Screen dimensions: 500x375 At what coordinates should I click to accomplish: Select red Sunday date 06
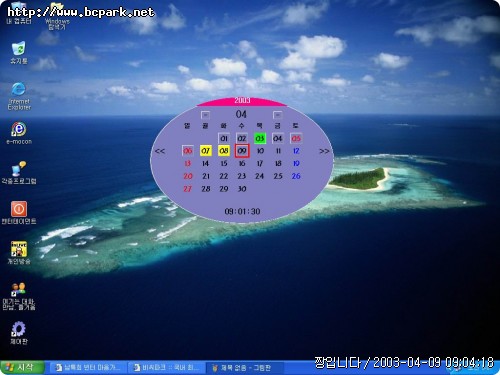point(188,151)
